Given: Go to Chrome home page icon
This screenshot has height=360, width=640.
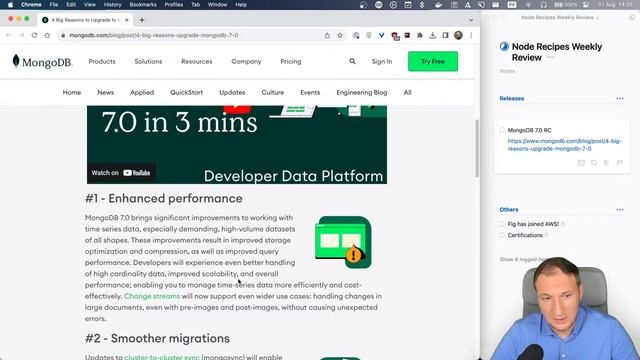Looking at the screenshot, I should pos(47,36).
